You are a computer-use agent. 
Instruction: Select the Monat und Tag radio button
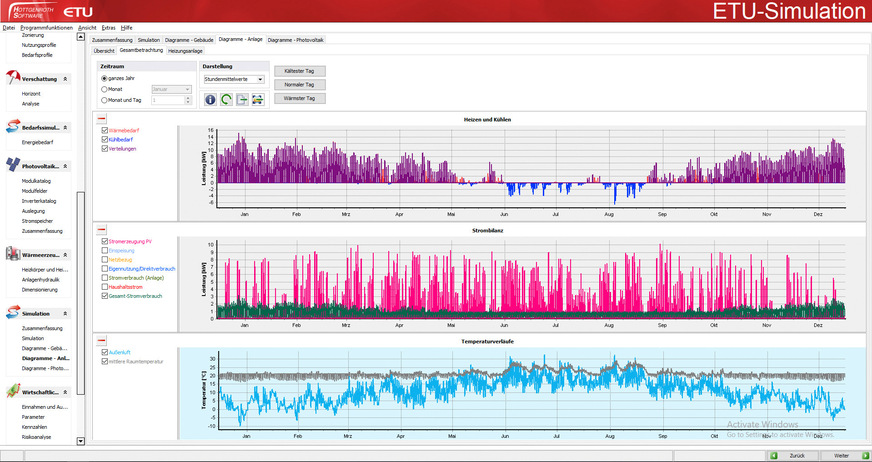pyautogui.click(x=104, y=99)
